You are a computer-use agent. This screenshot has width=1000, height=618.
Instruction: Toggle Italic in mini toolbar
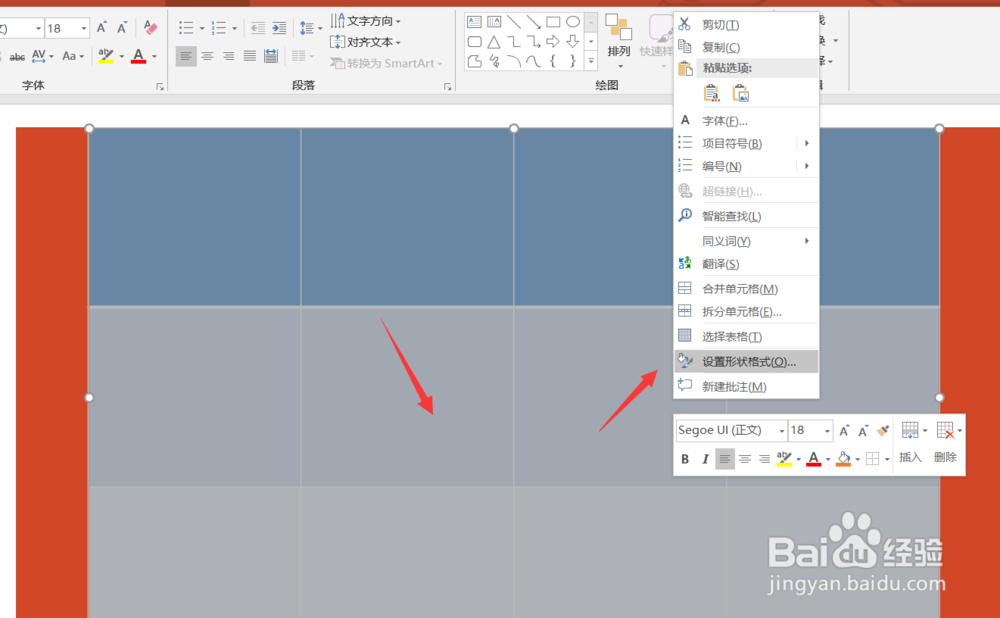pos(705,459)
